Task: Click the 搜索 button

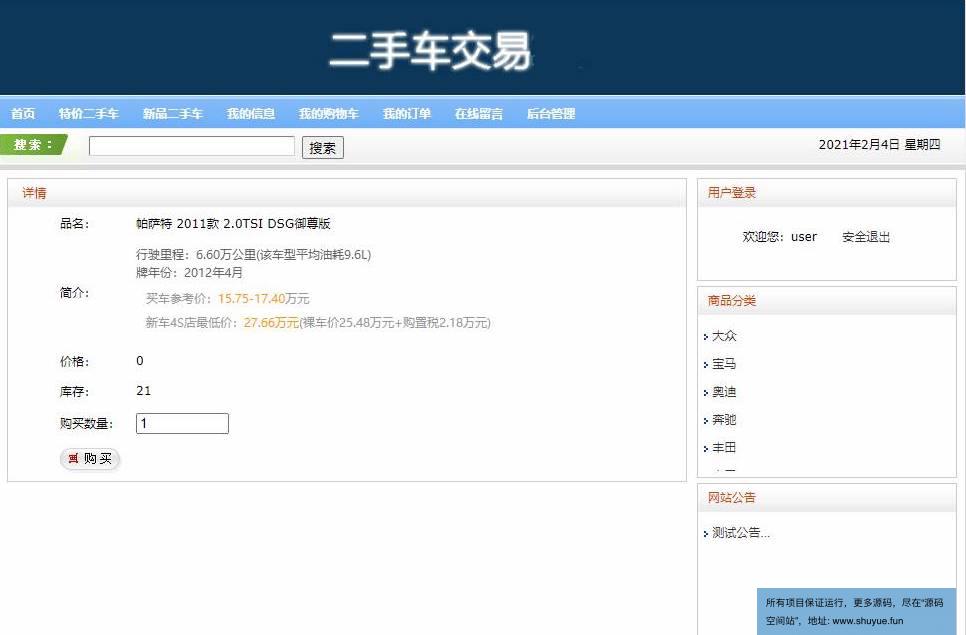Action: pyautogui.click(x=323, y=148)
